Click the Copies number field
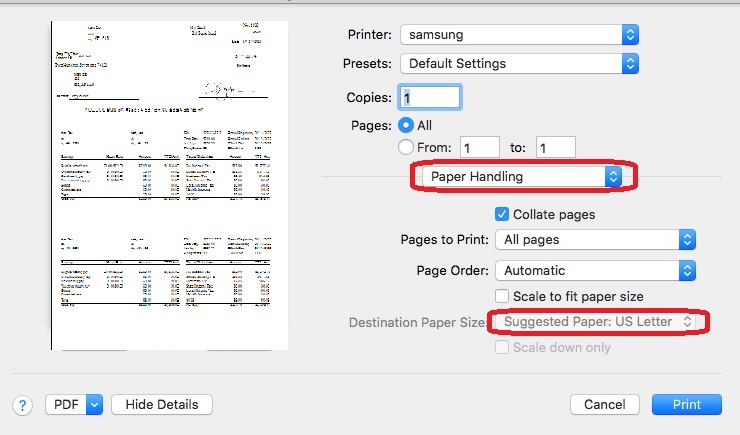 (x=430, y=97)
